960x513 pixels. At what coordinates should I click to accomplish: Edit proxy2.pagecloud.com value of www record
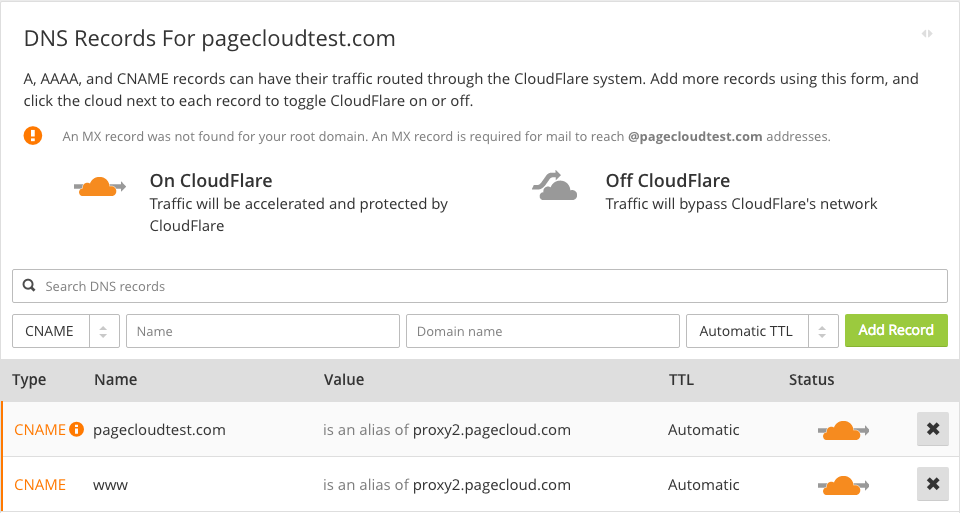[491, 485]
